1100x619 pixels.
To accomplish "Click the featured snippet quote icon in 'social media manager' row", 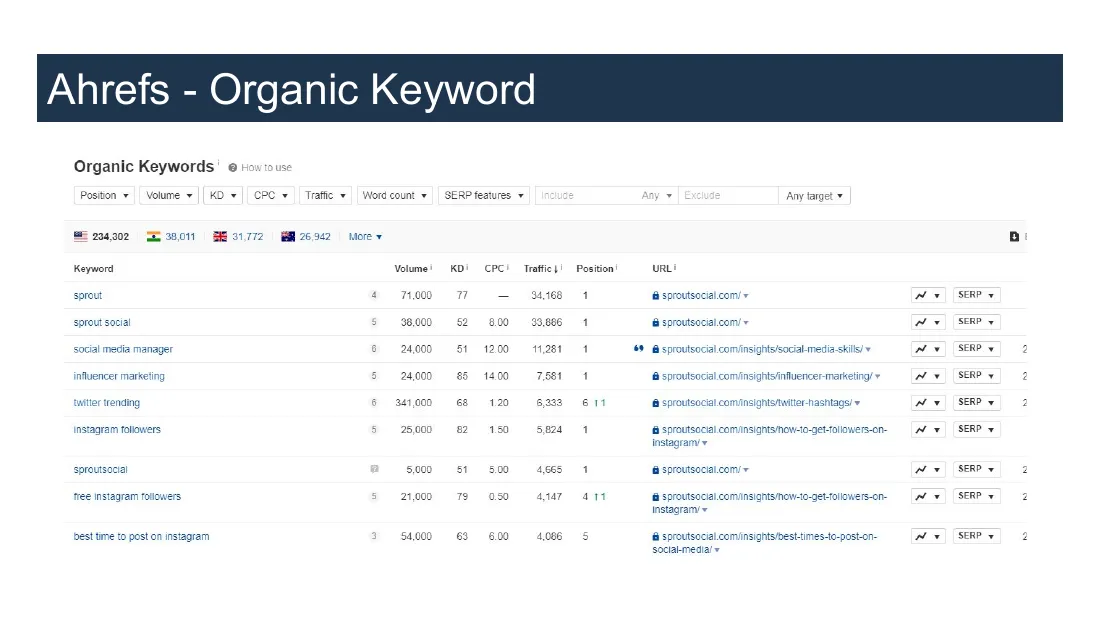I will pyautogui.click(x=638, y=349).
